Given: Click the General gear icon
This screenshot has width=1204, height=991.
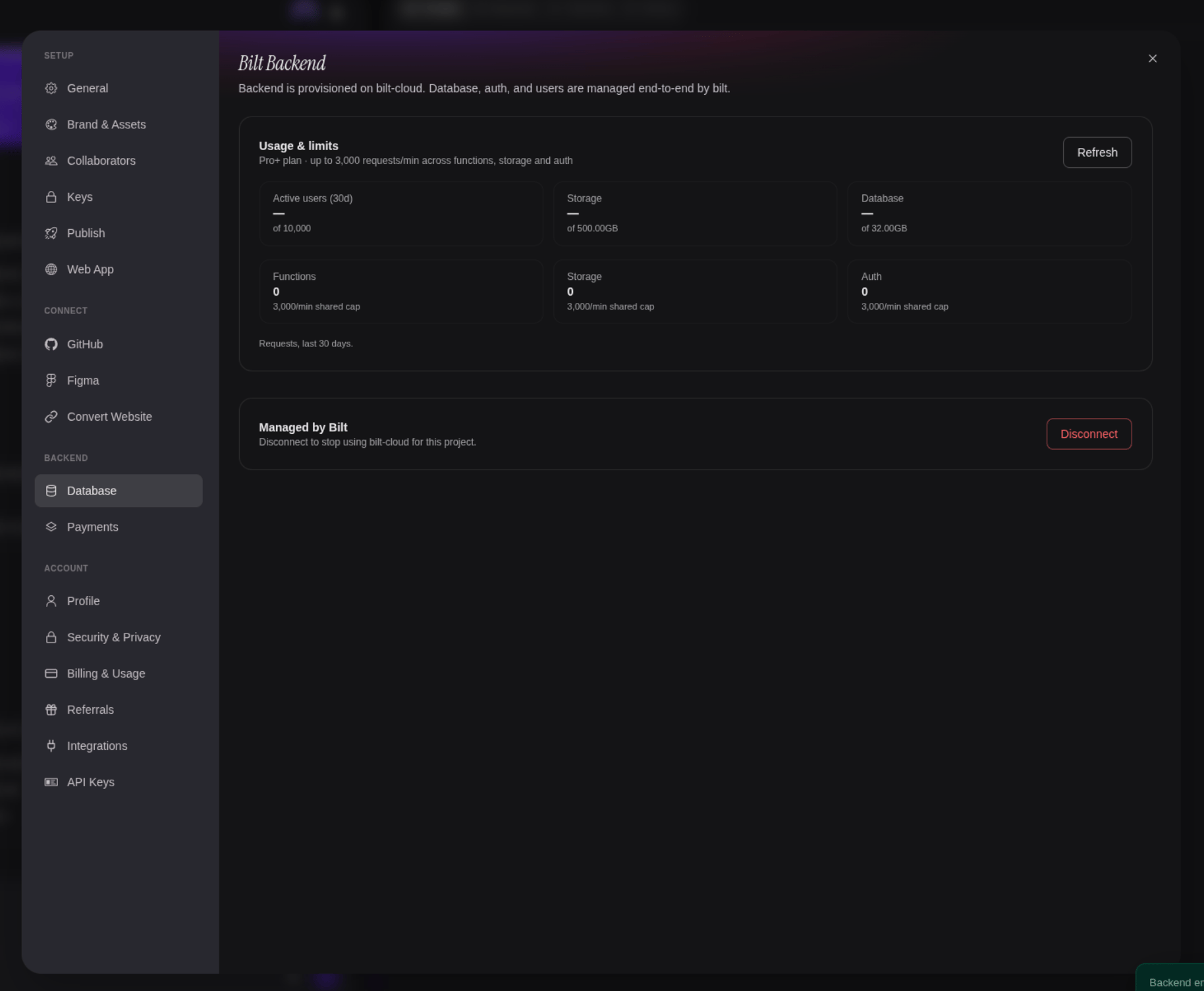Looking at the screenshot, I should 51,88.
